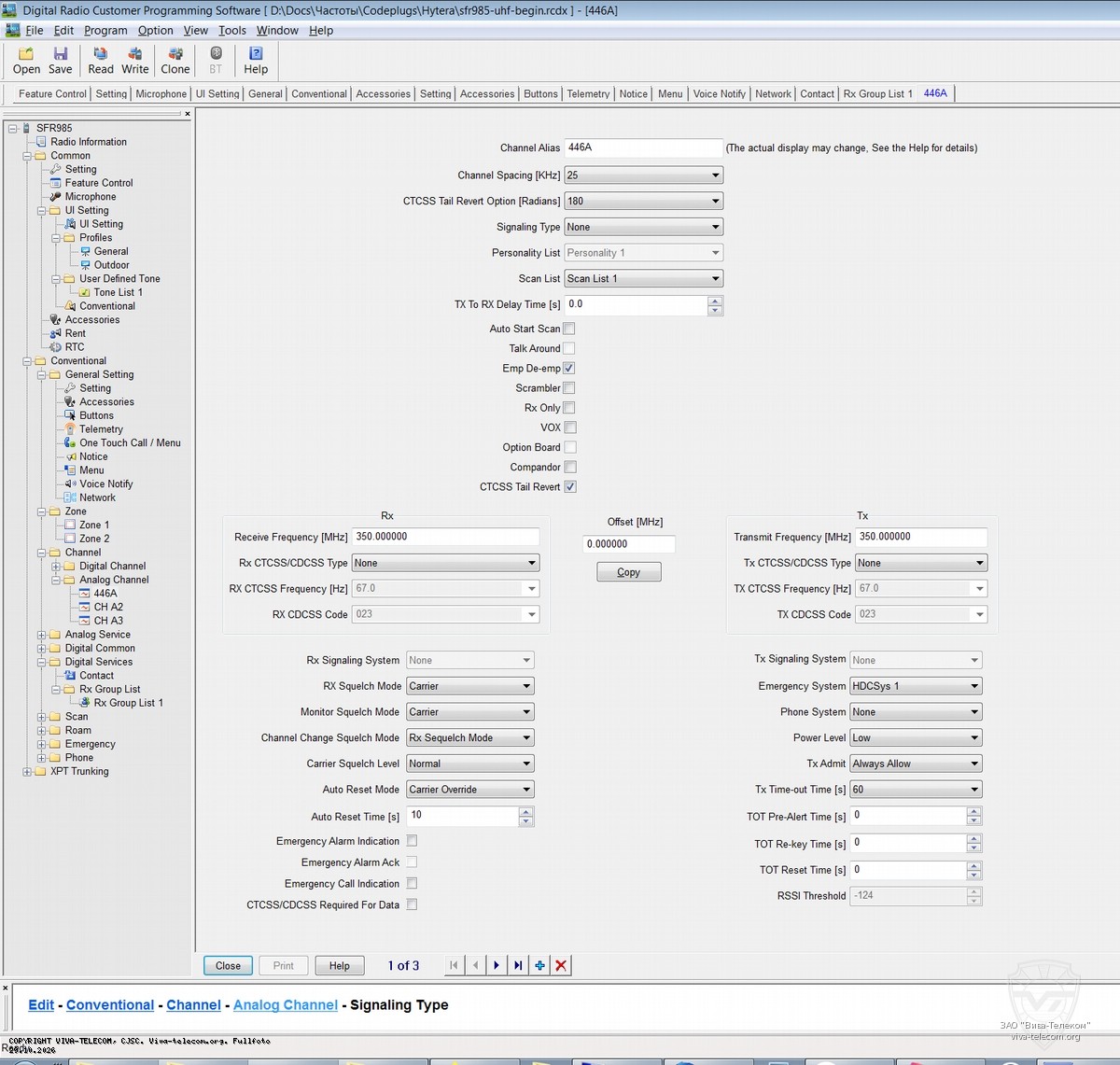Open the Buttons item in General Setting
Image resolution: width=1120 pixels, height=1065 pixels.
point(96,415)
